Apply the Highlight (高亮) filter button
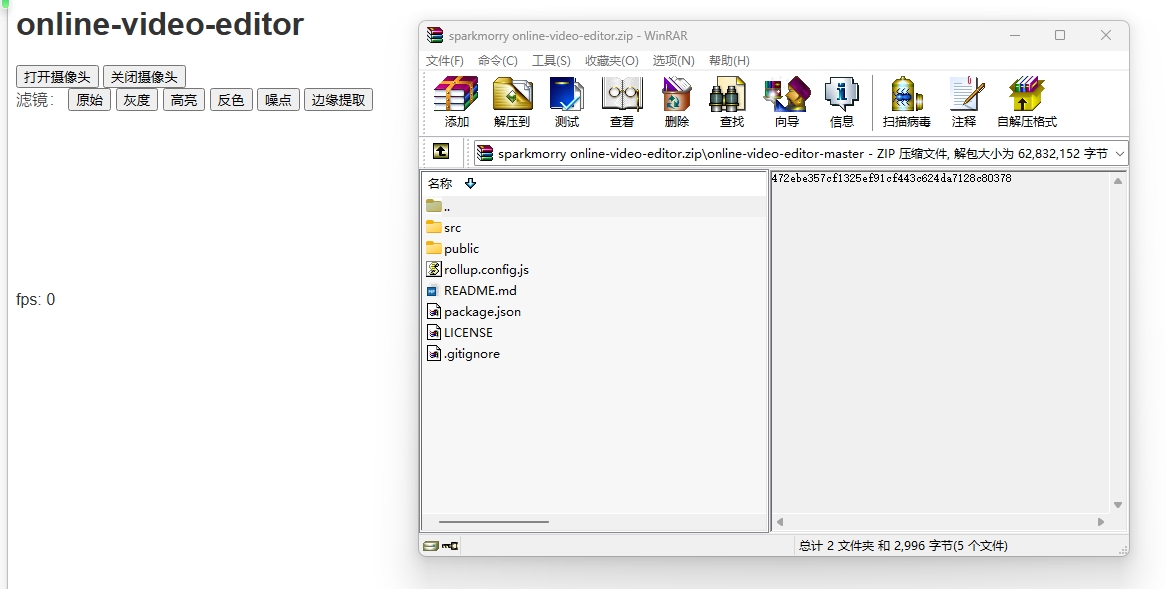The height and width of the screenshot is (589, 1166). point(184,100)
